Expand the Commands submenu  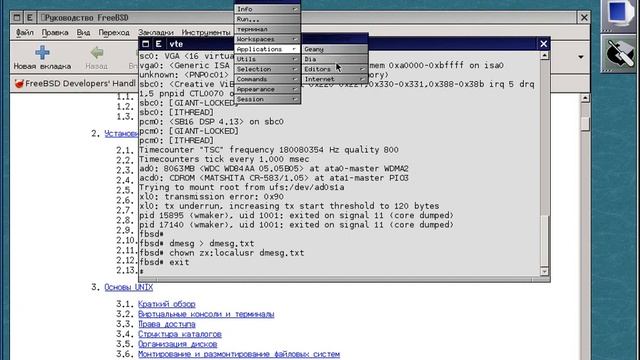pyautogui.click(x=267, y=79)
